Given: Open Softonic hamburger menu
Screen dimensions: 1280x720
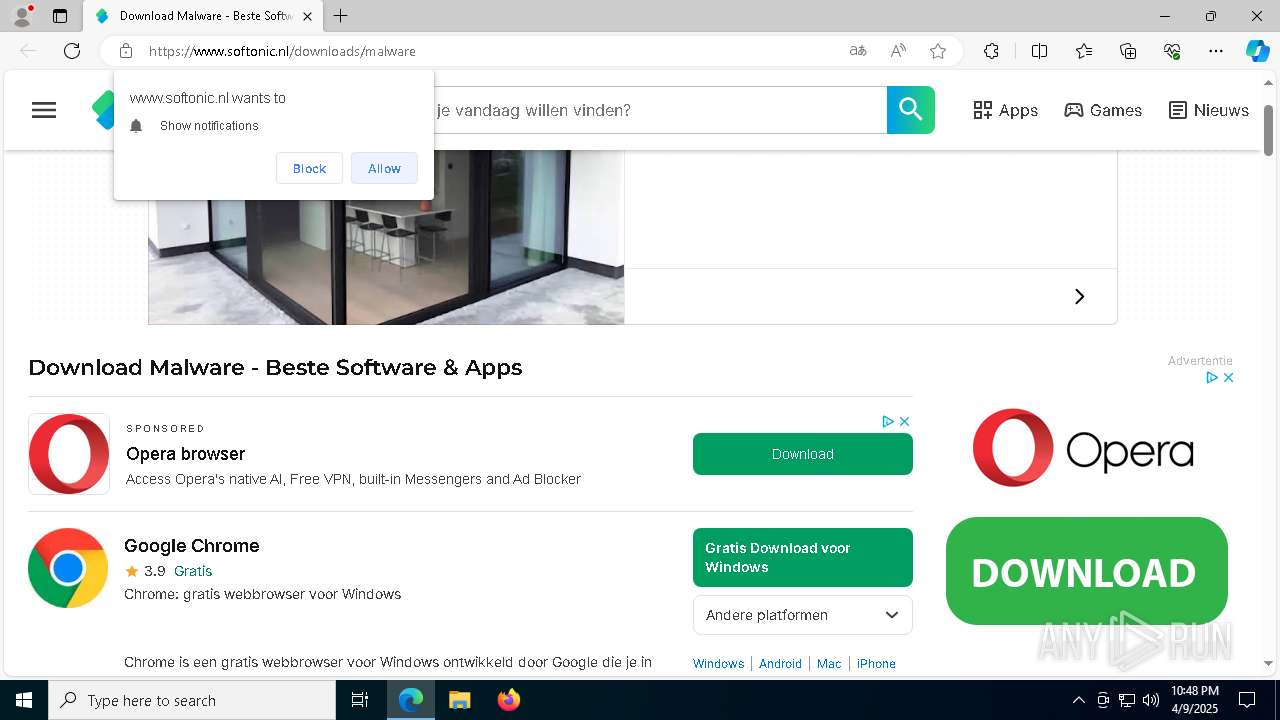Looking at the screenshot, I should pos(44,110).
